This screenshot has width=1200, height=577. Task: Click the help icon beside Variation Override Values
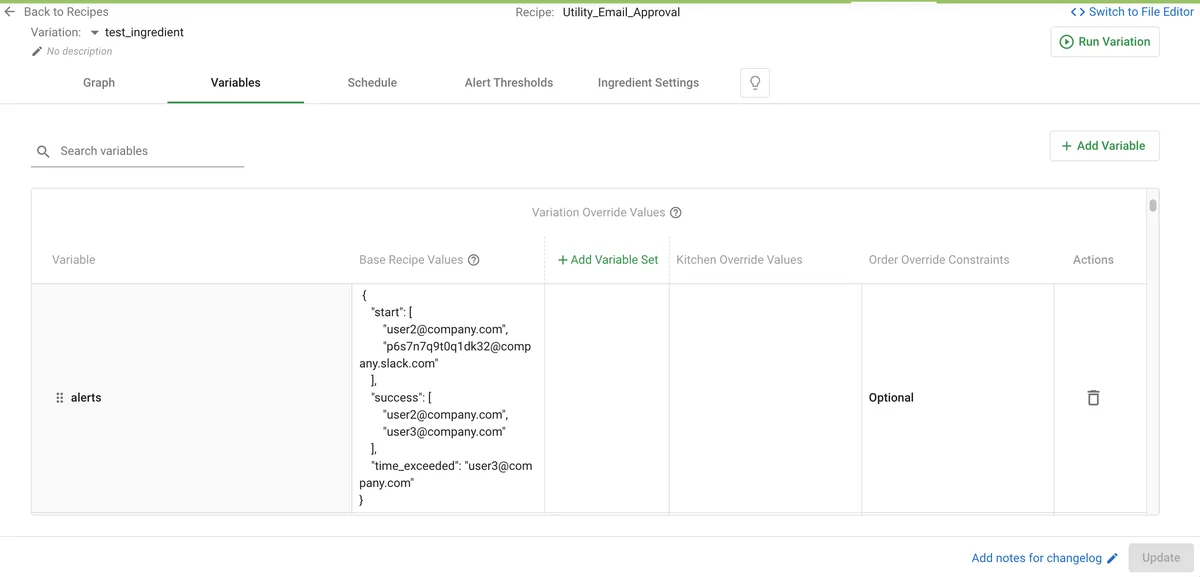676,212
